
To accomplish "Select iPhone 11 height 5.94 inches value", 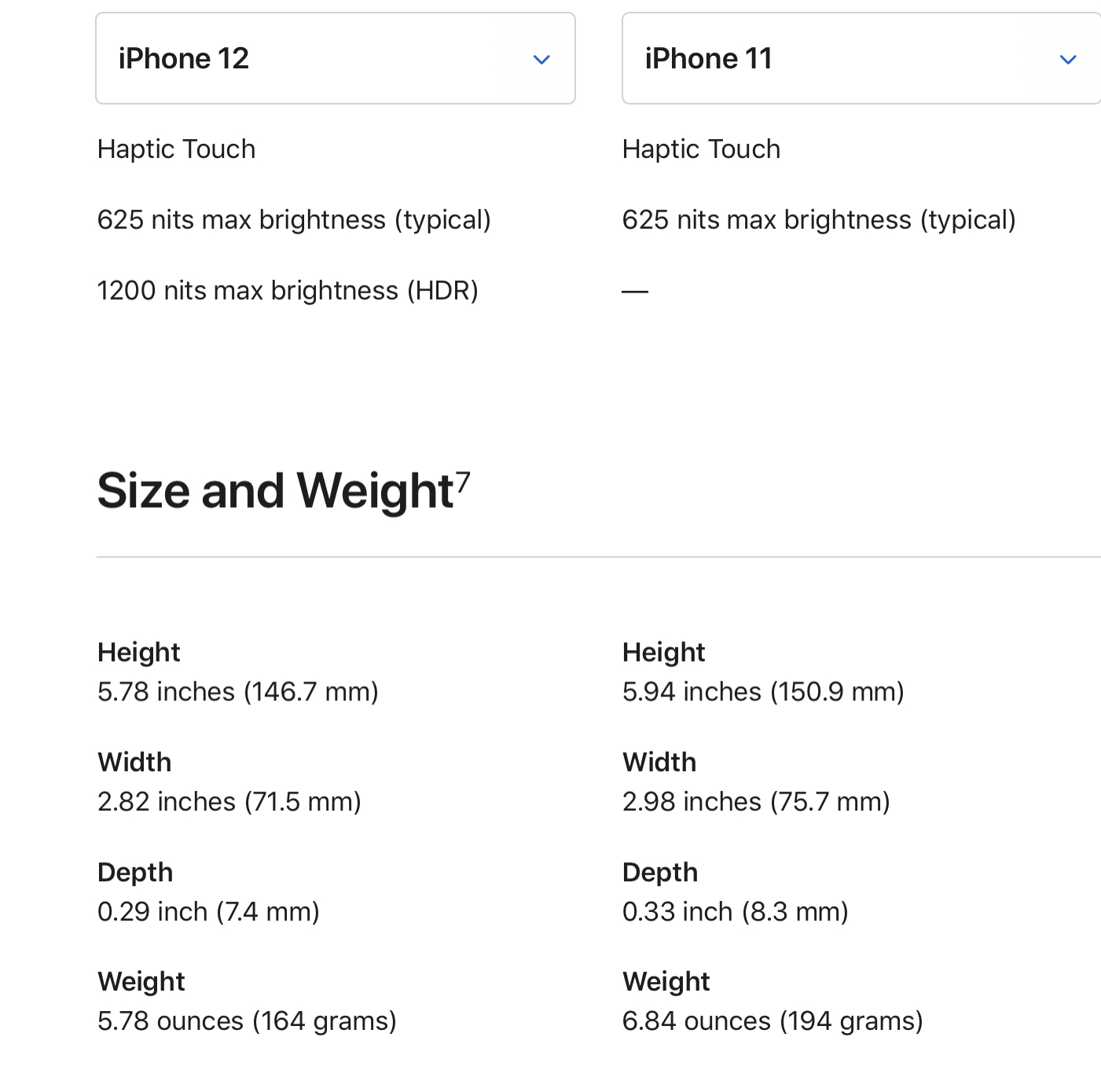I will 763,692.
